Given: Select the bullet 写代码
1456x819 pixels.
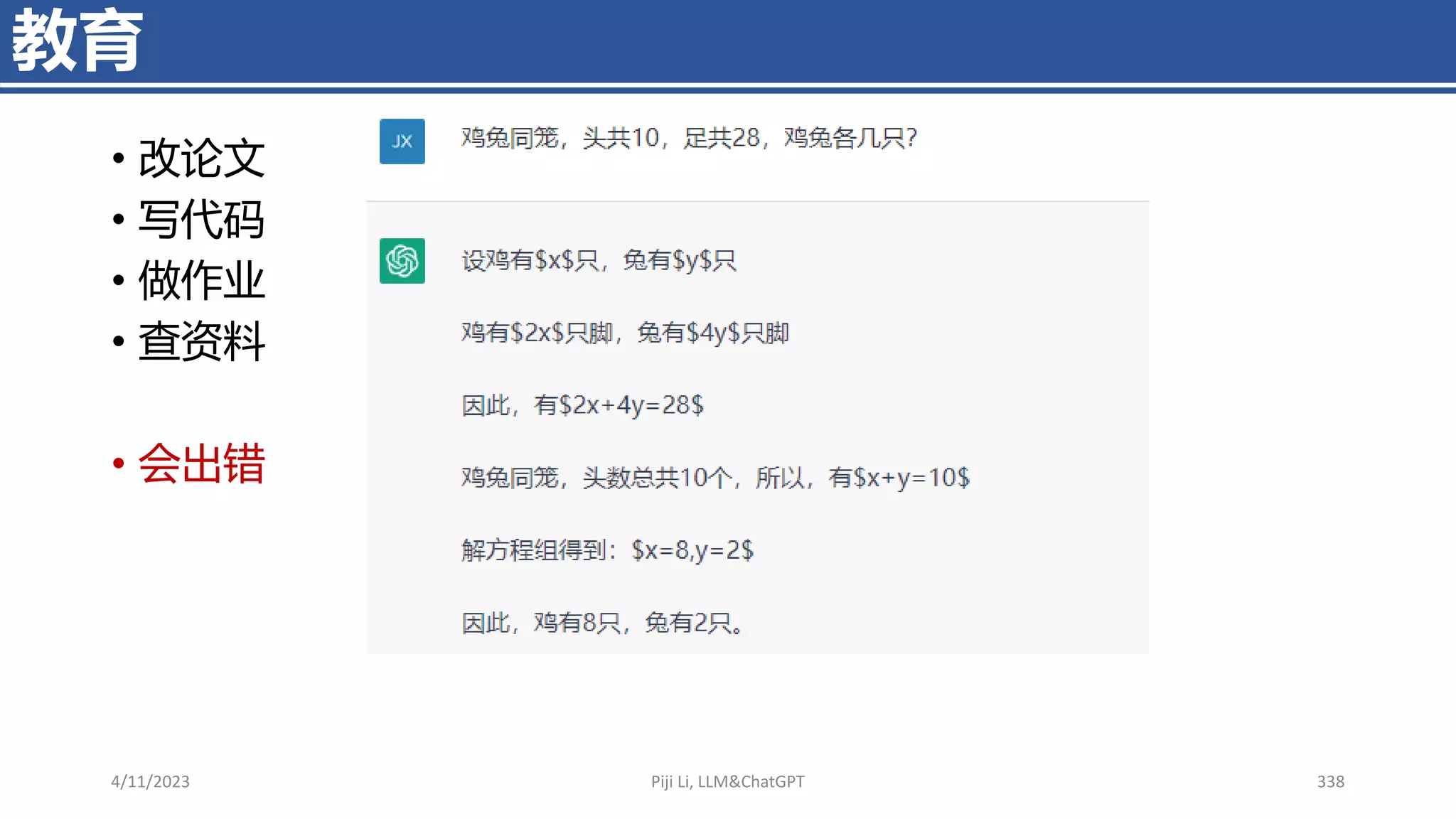Looking at the screenshot, I should 202,219.
